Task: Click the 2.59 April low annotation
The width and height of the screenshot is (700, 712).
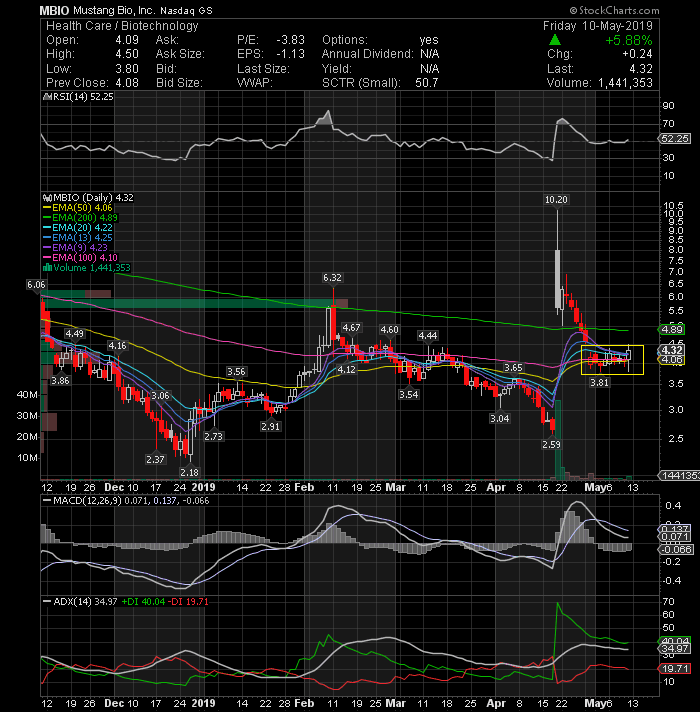Action: [551, 445]
